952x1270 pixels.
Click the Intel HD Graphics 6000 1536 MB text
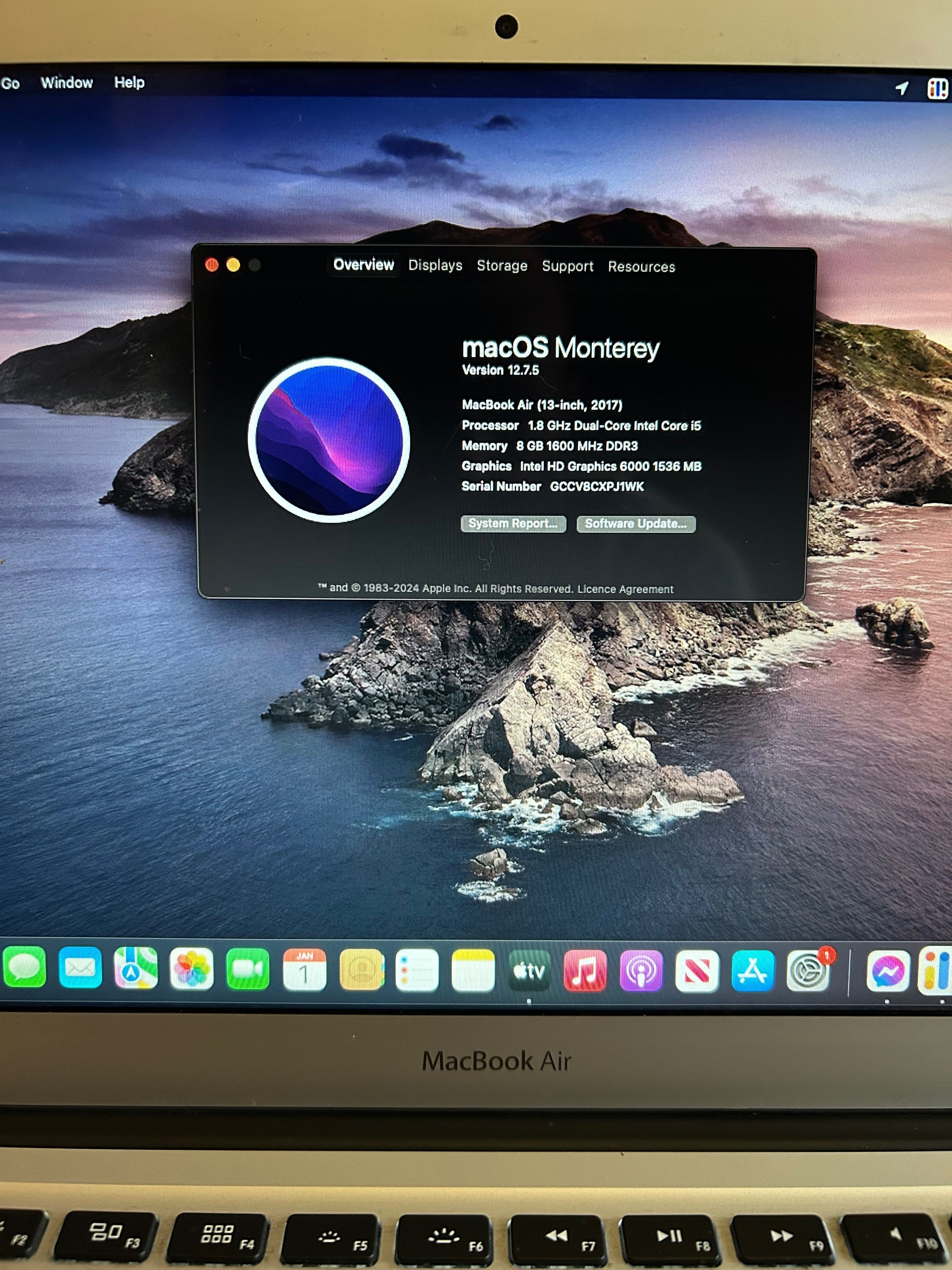[610, 466]
